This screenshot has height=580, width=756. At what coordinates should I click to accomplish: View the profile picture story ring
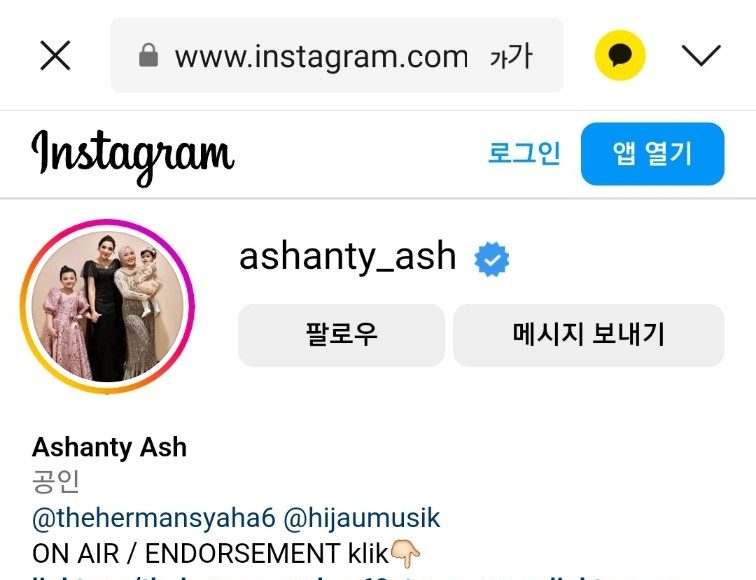(107, 306)
